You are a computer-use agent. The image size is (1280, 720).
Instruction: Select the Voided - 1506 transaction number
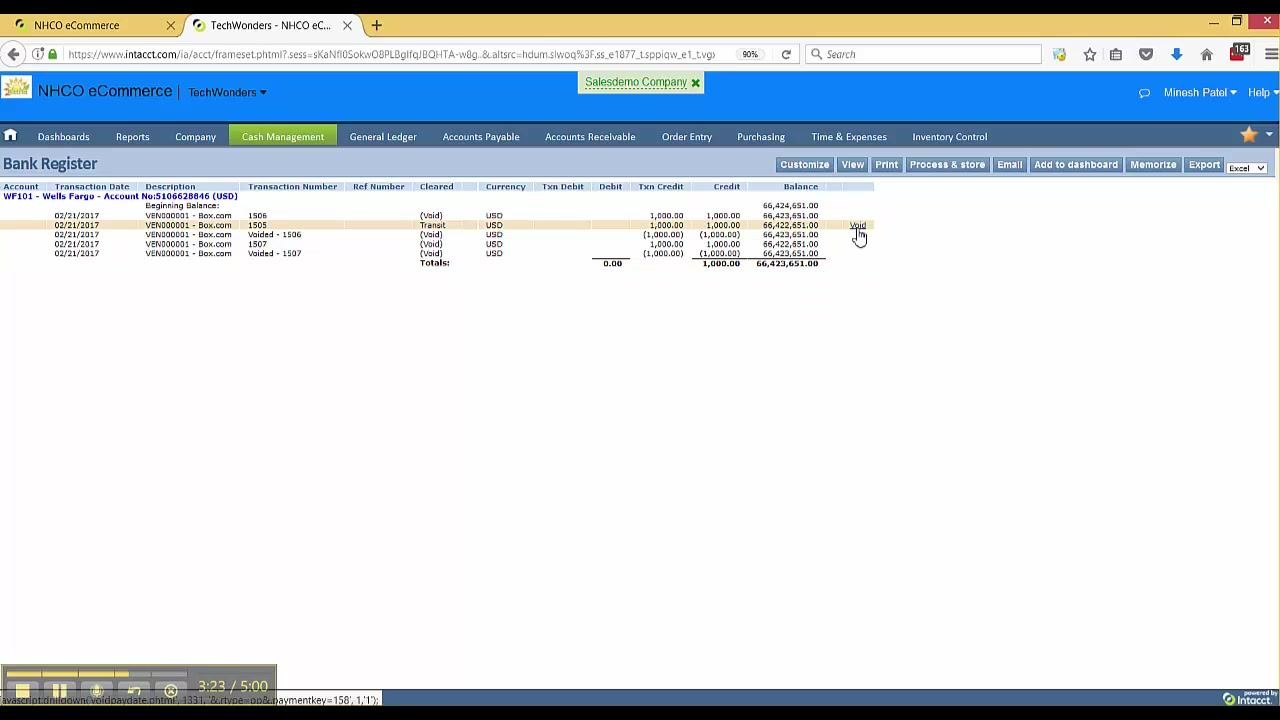click(x=274, y=235)
